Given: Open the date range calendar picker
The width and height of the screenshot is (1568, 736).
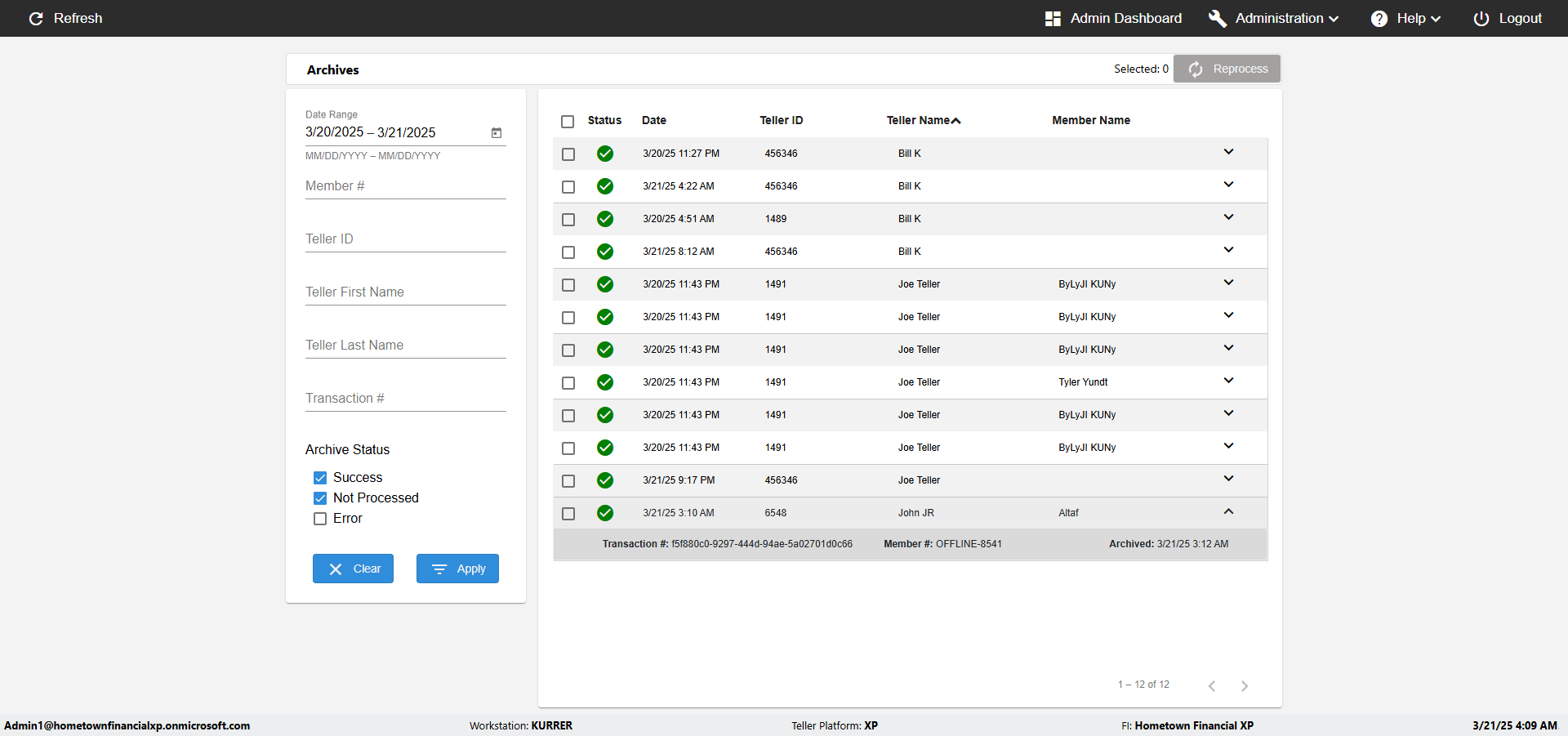Looking at the screenshot, I should tap(496, 132).
